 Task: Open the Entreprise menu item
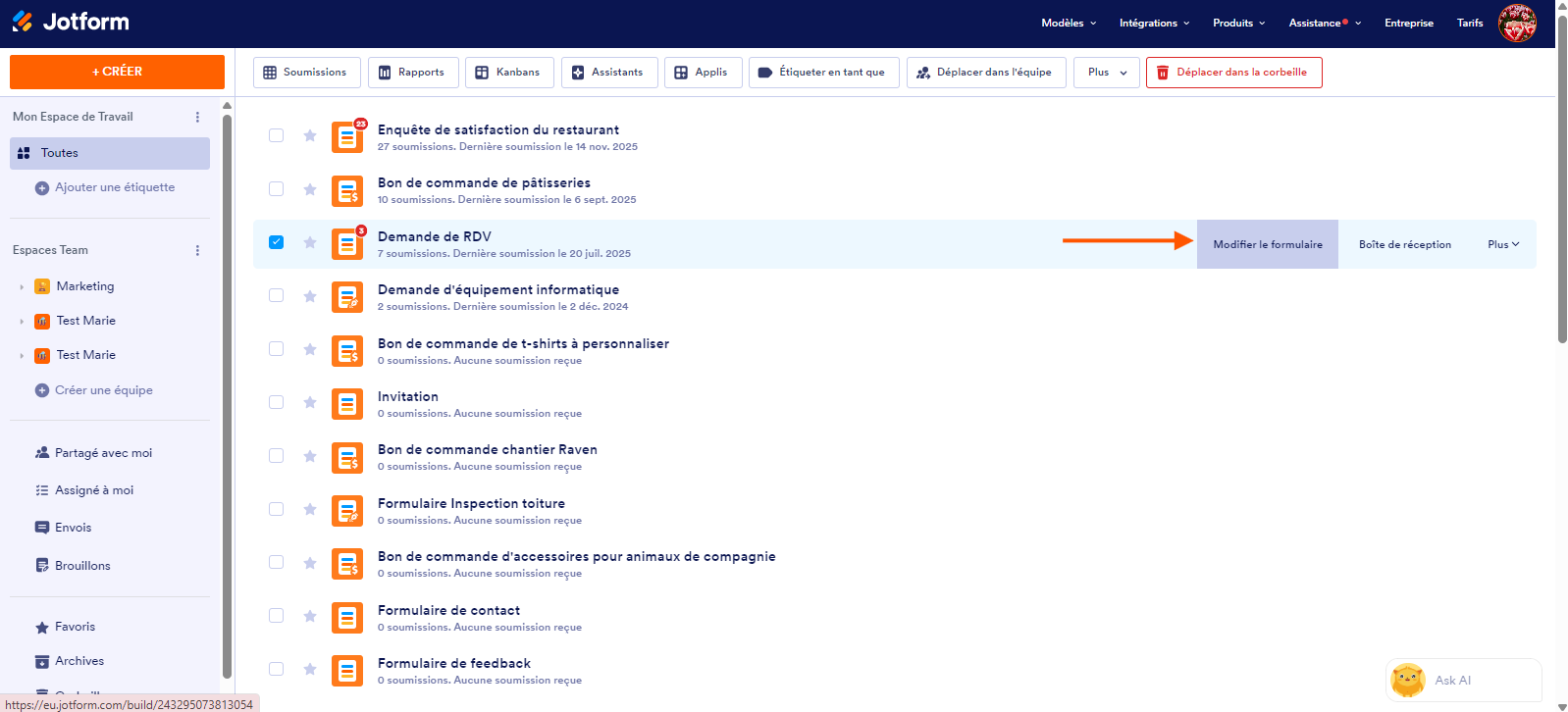click(1409, 23)
